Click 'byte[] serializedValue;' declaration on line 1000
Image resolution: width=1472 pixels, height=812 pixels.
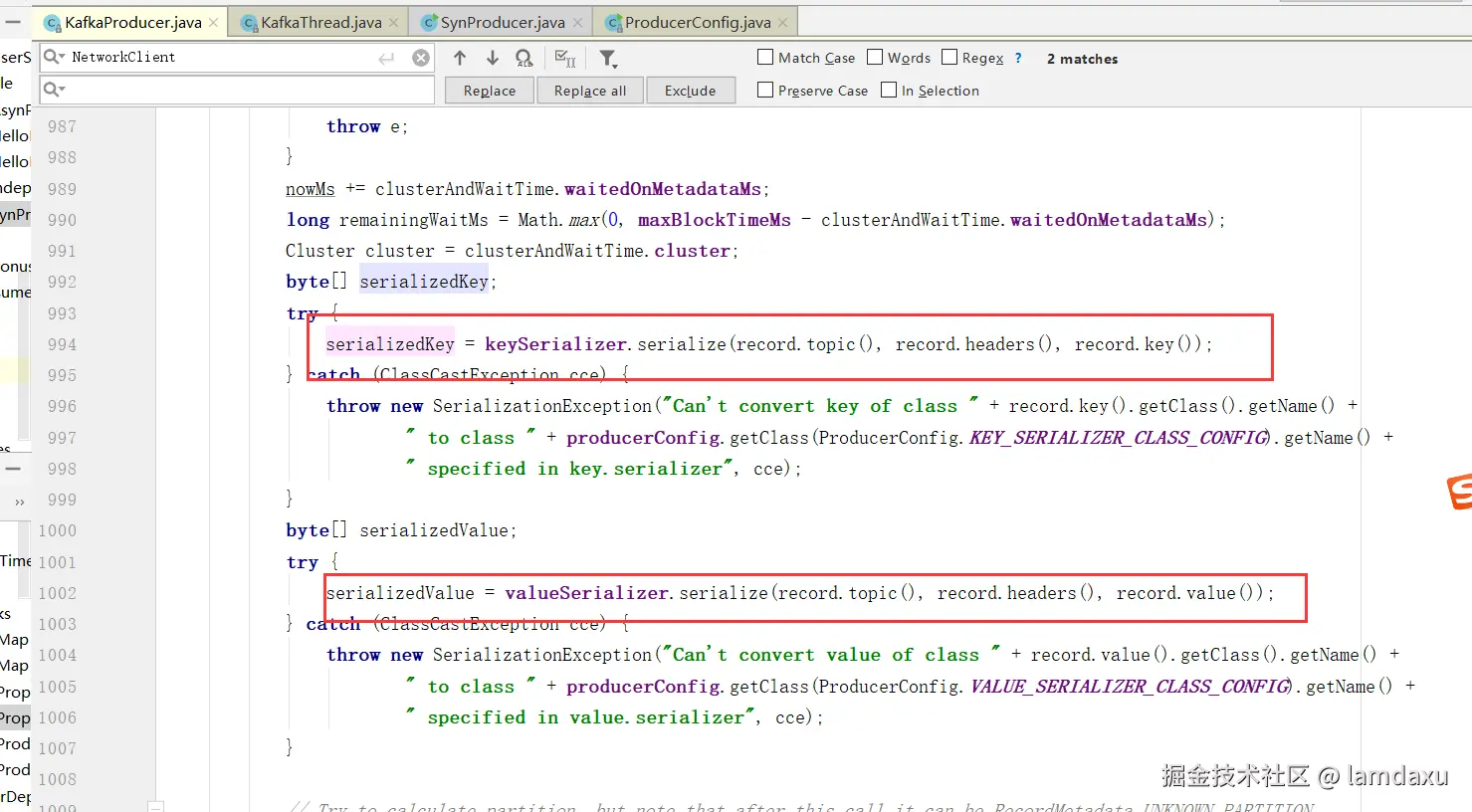[401, 530]
